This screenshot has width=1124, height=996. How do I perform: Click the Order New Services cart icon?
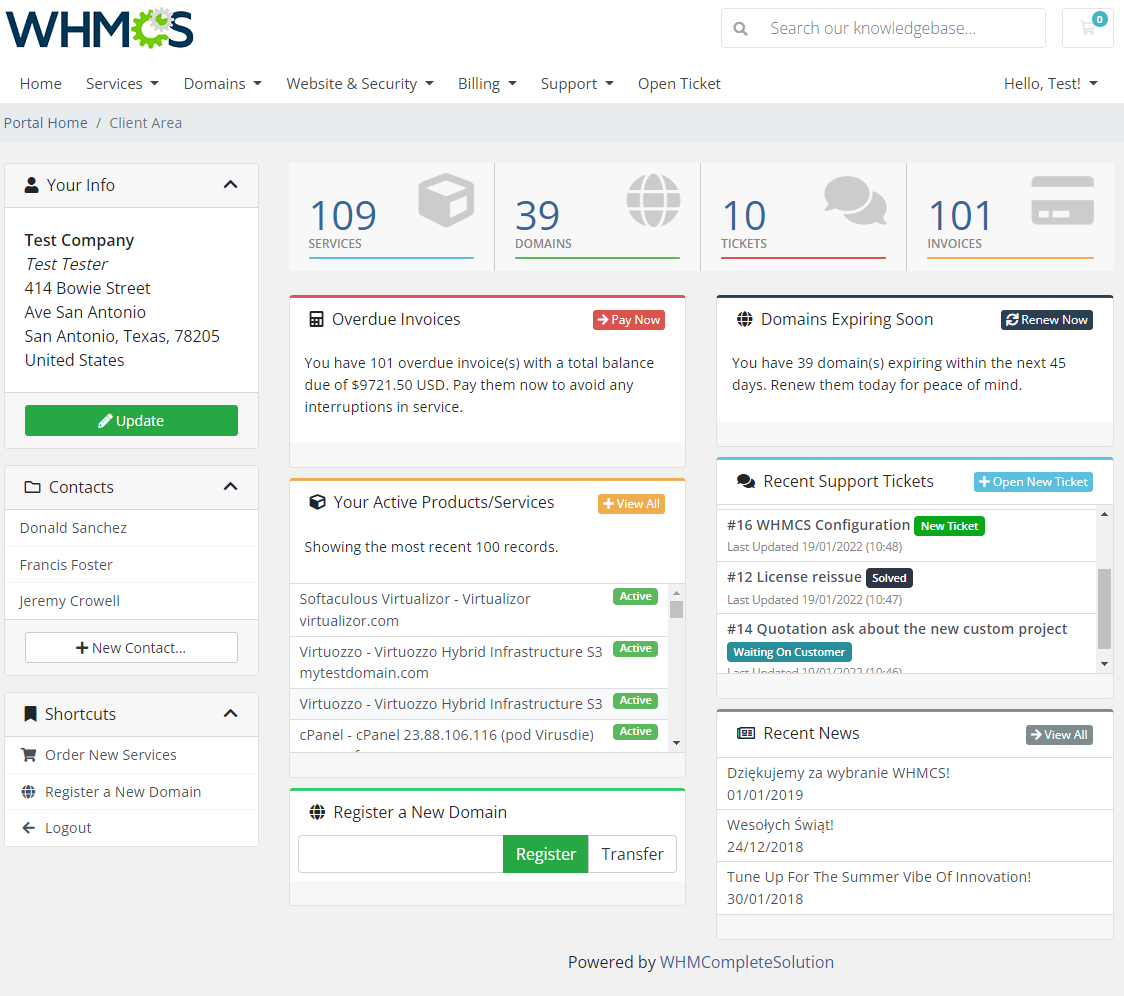(29, 754)
